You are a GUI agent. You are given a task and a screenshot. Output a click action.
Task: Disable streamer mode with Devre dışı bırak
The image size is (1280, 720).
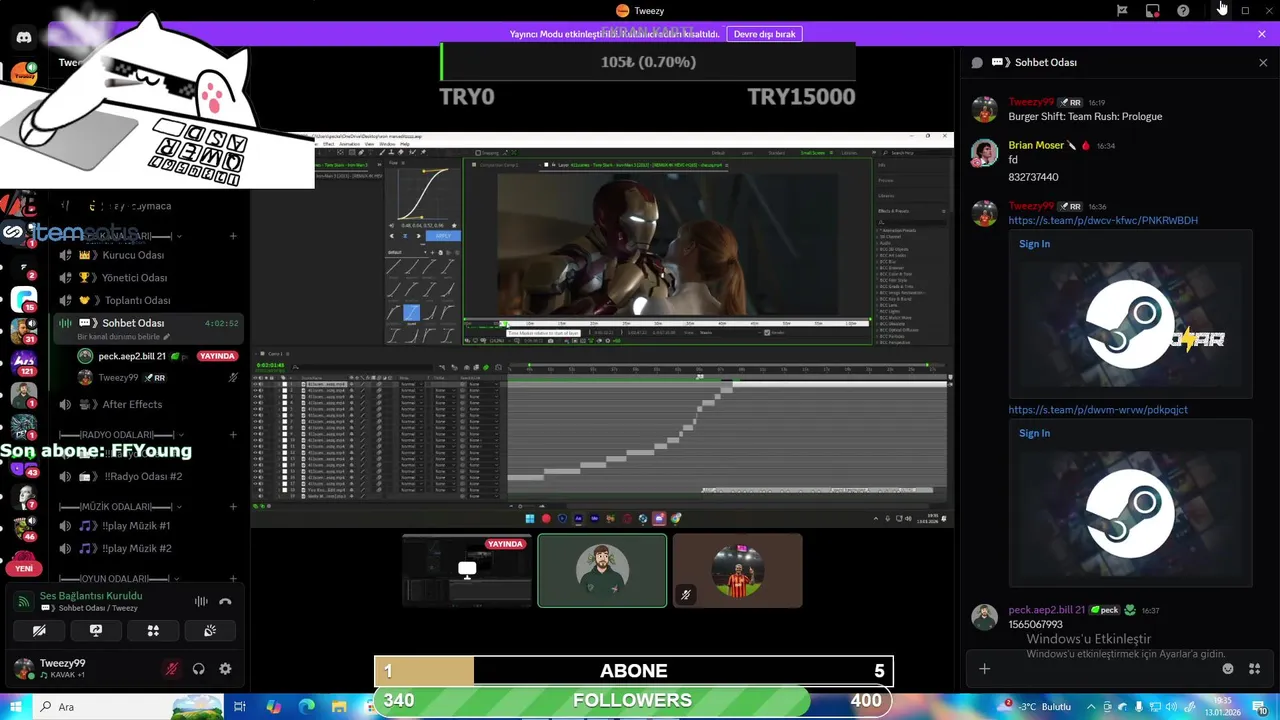(764, 34)
